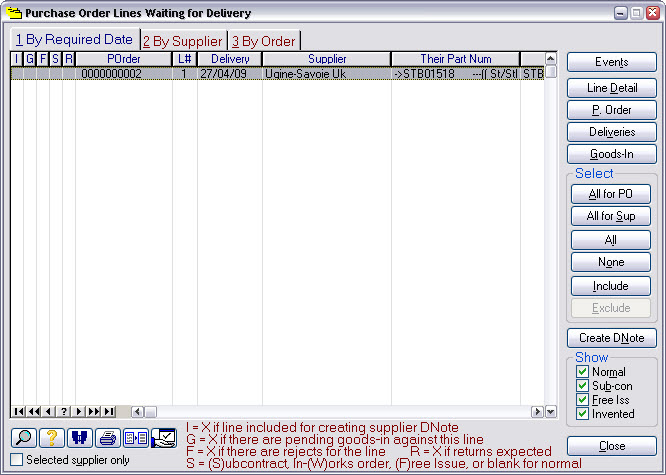Click the Create DNote button
Image resolution: width=666 pixels, height=475 pixels.
coord(612,338)
